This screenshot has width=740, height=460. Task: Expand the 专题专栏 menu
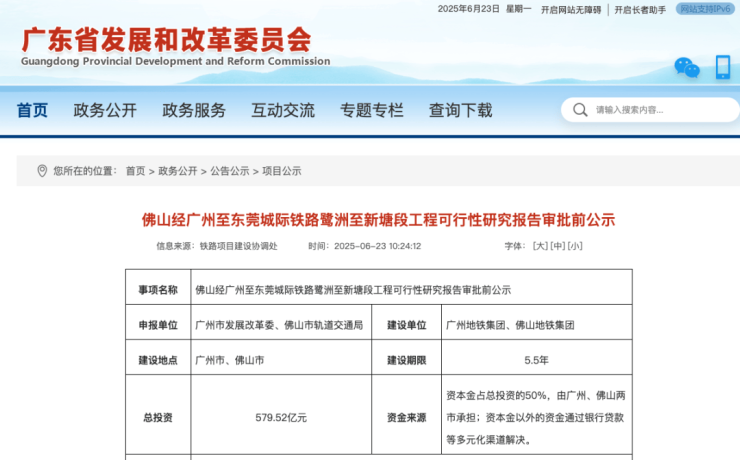(371, 110)
